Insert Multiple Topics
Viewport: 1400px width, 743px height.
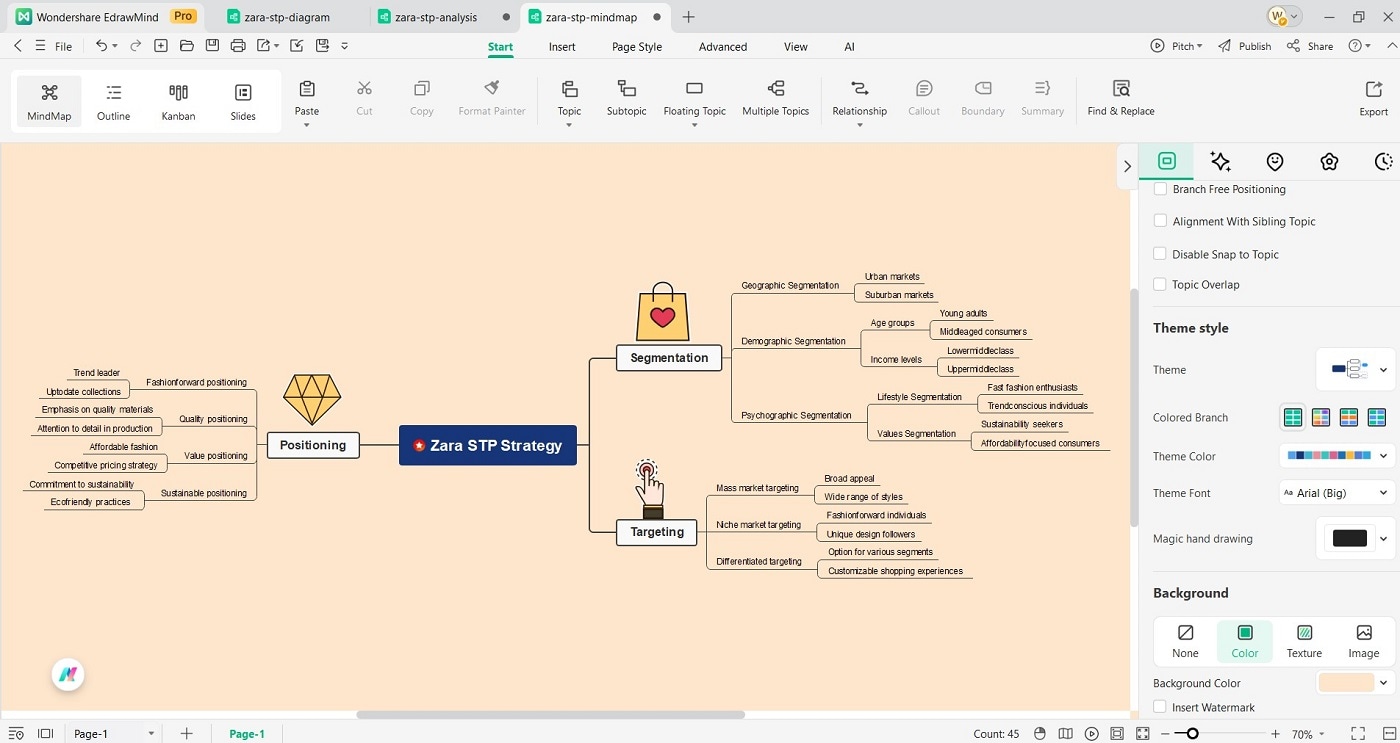(x=776, y=99)
